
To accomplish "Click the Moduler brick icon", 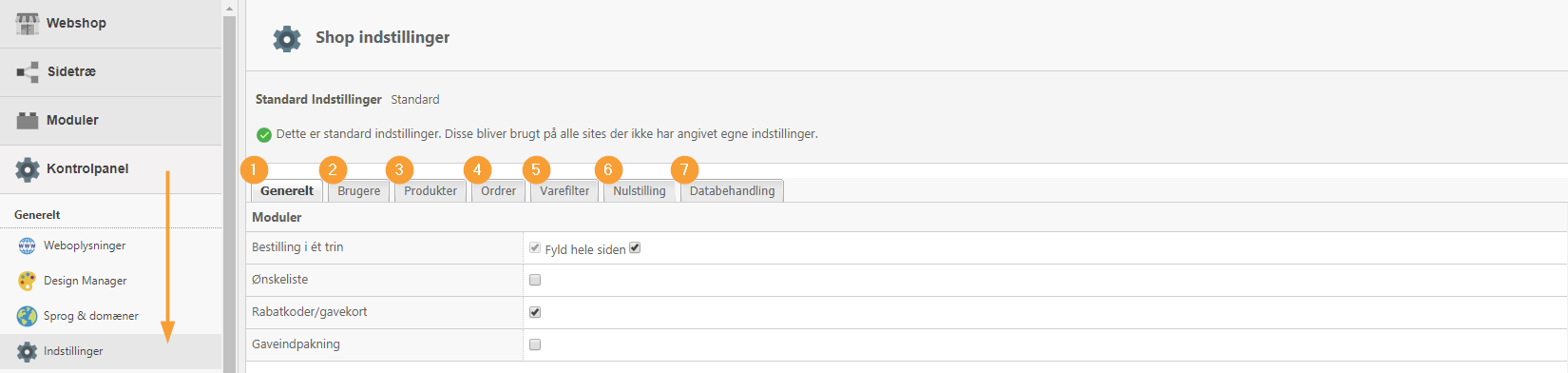I will tap(28, 121).
